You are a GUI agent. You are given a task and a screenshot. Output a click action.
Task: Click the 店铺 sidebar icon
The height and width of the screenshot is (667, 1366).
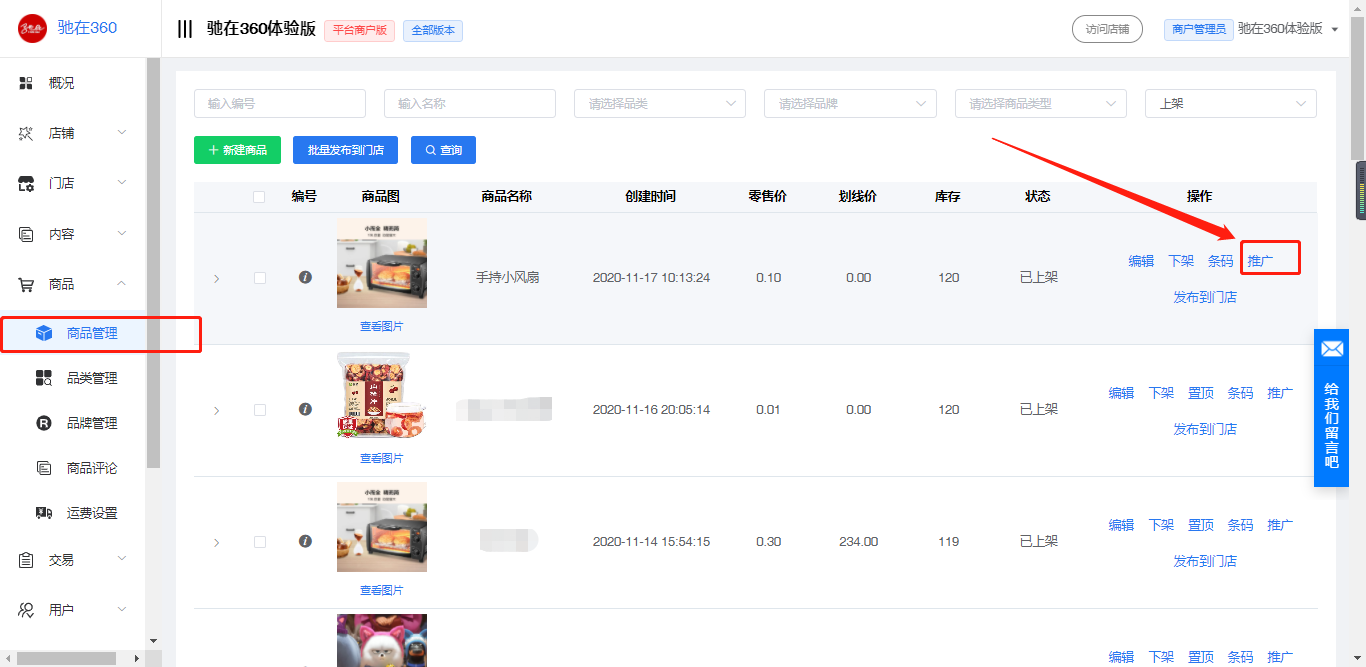(x=27, y=133)
